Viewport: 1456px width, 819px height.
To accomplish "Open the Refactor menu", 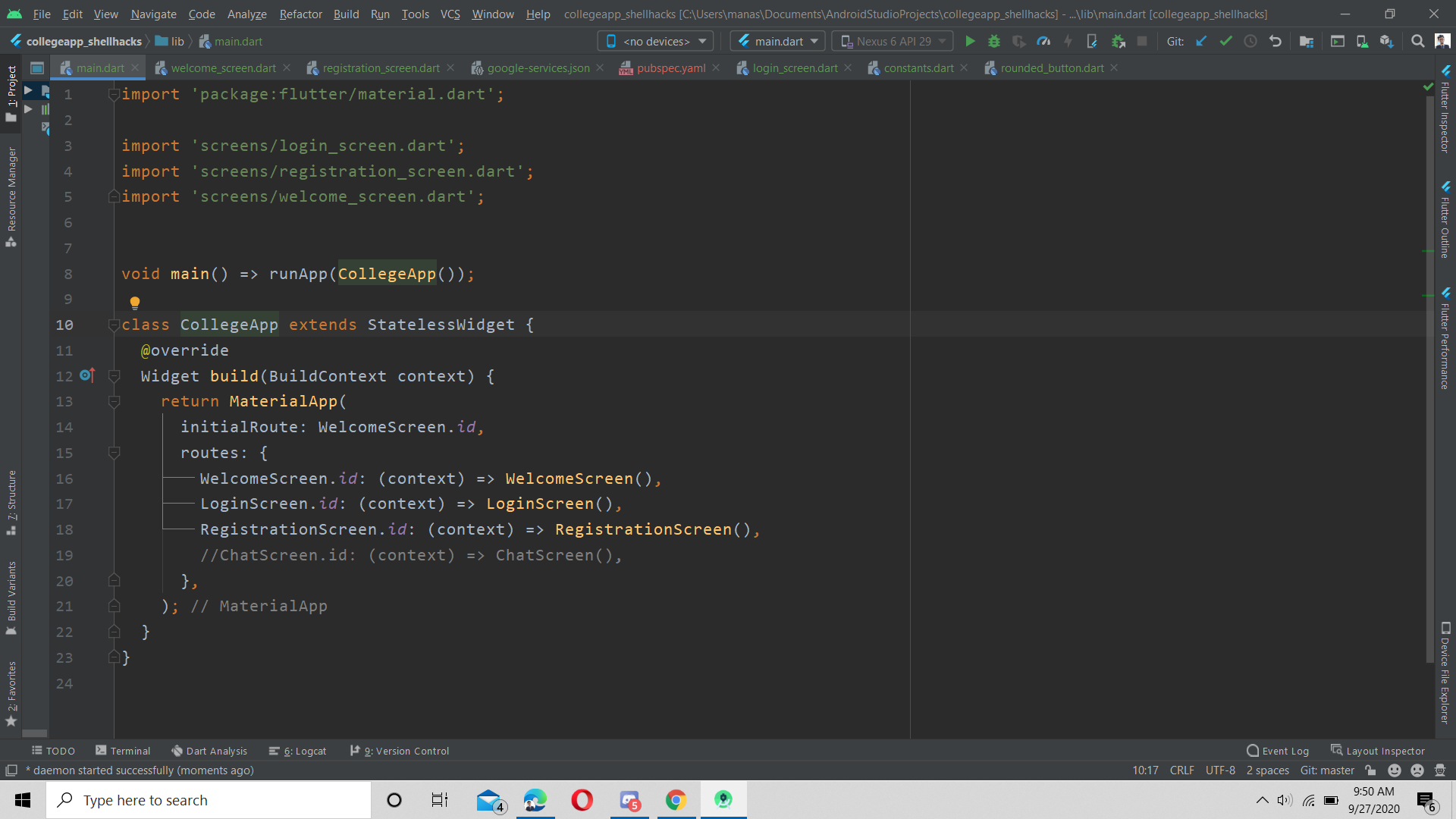I will pos(300,14).
